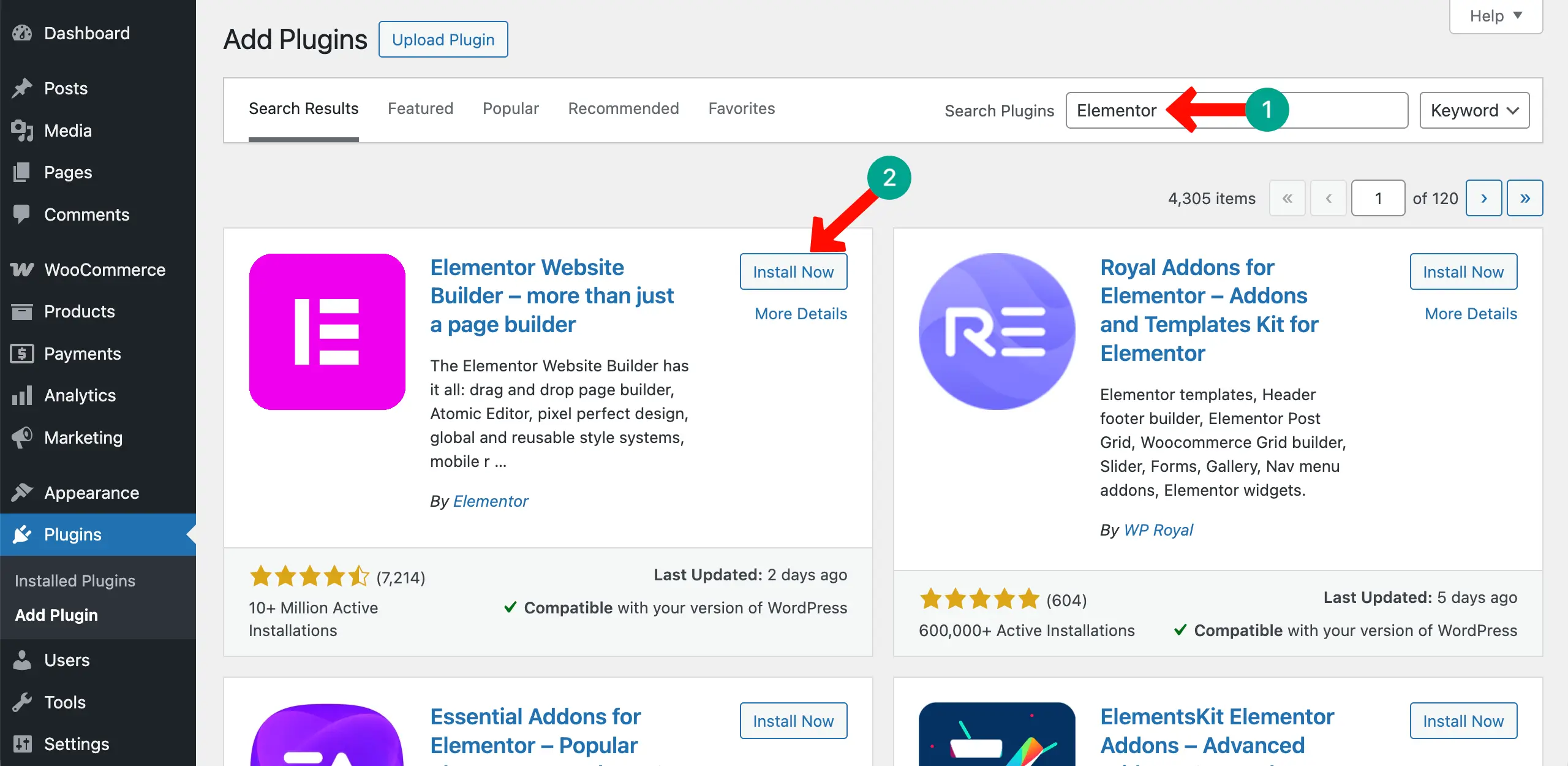1568x766 pixels.
Task: Open Installed Plugins submenu item
Action: click(x=75, y=580)
